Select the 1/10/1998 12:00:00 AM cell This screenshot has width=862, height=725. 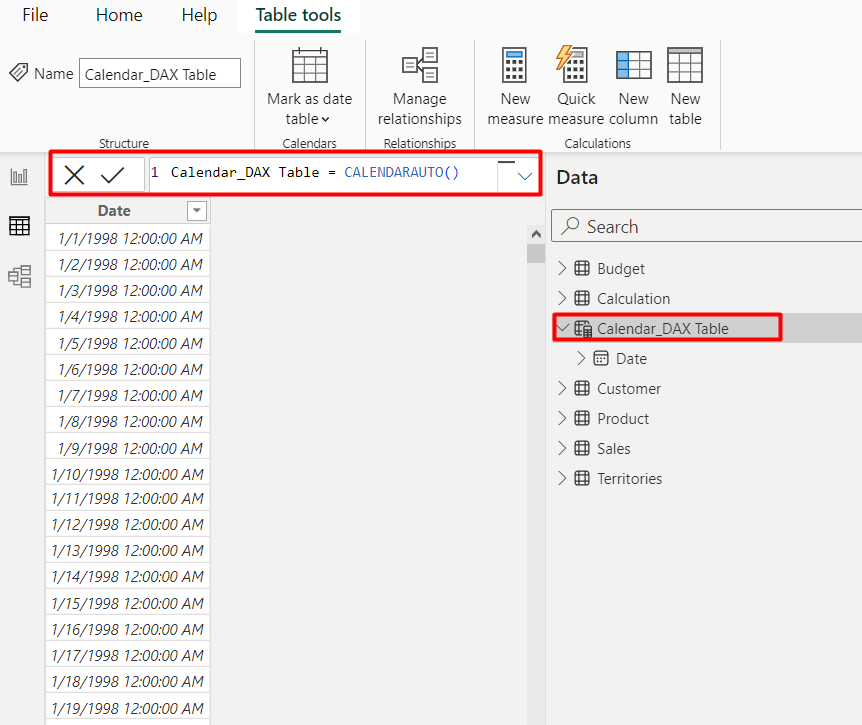click(128, 474)
